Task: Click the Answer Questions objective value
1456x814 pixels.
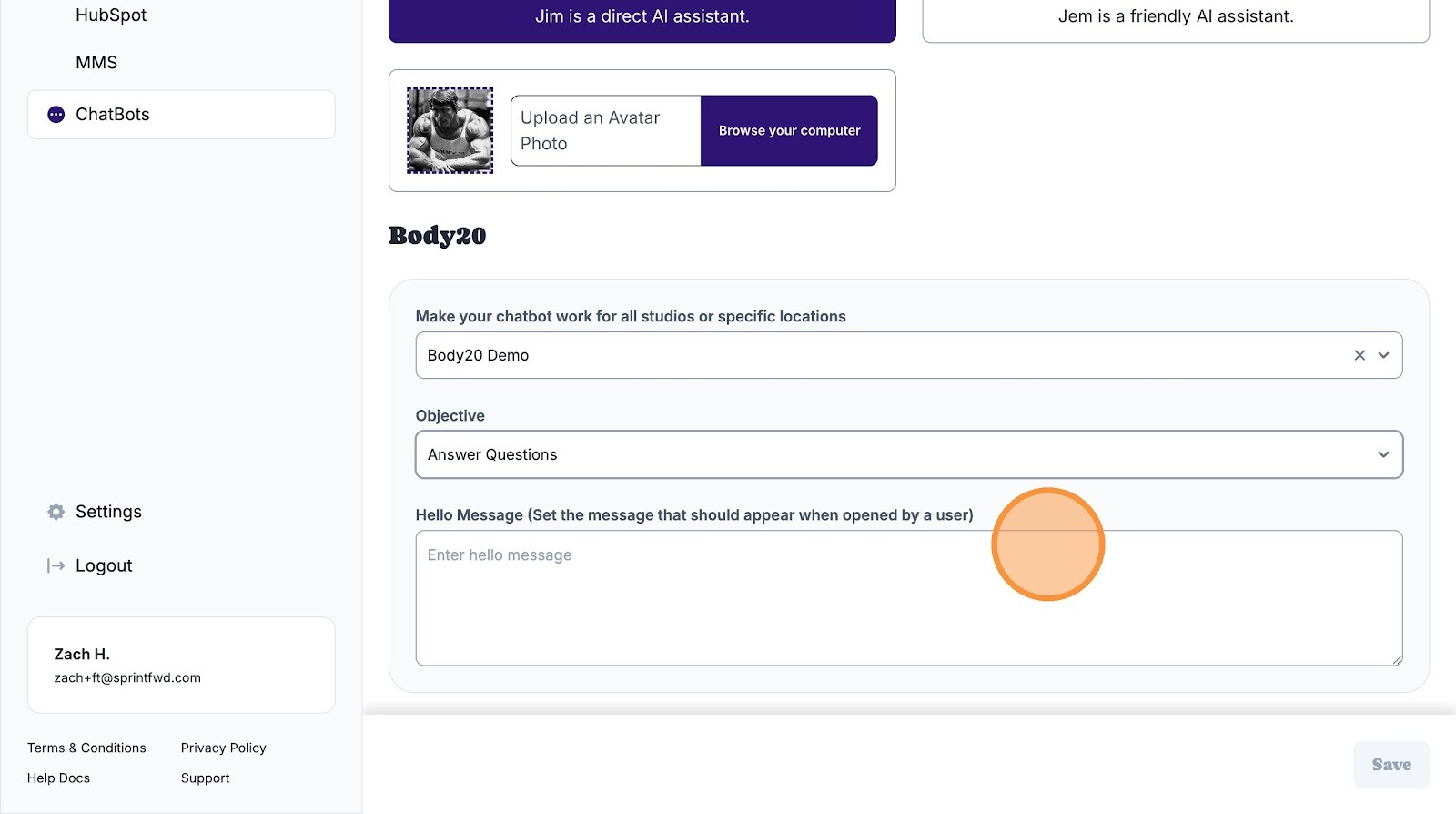Action: [x=492, y=454]
